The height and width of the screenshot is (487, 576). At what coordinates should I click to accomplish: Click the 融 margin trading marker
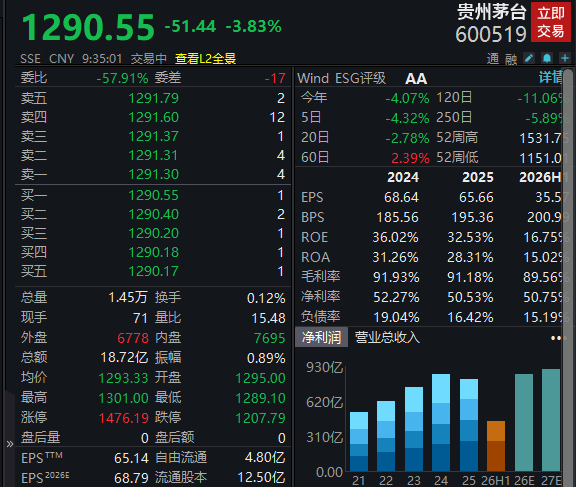tap(511, 59)
